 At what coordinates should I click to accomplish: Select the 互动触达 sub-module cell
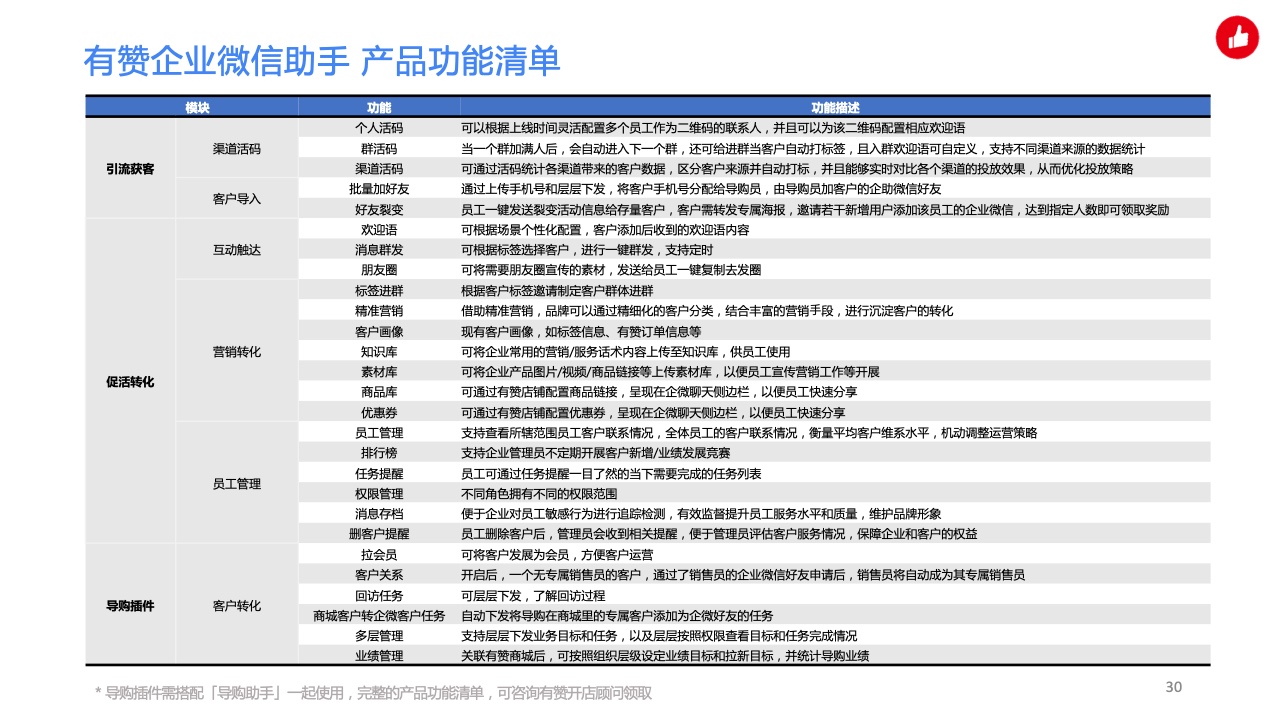(x=237, y=250)
